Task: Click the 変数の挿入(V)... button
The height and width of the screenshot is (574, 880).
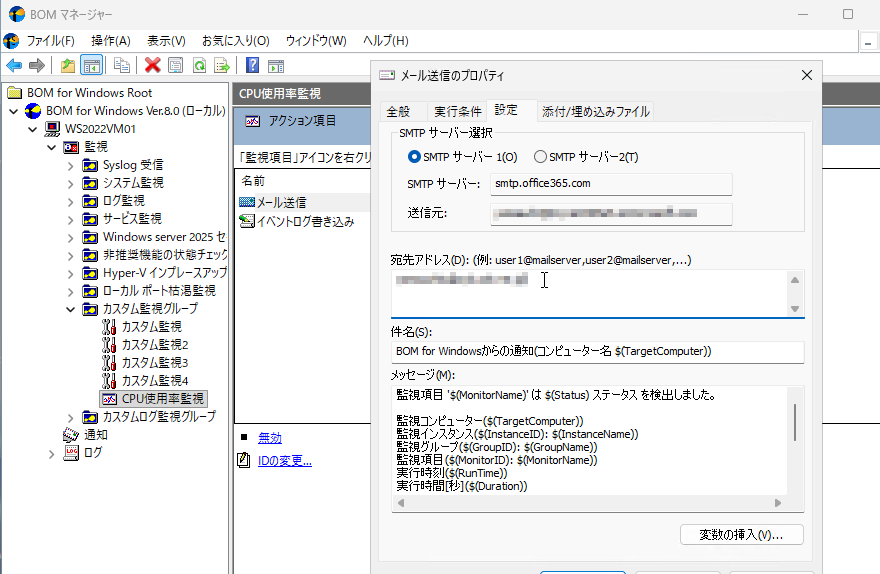Action: (741, 535)
